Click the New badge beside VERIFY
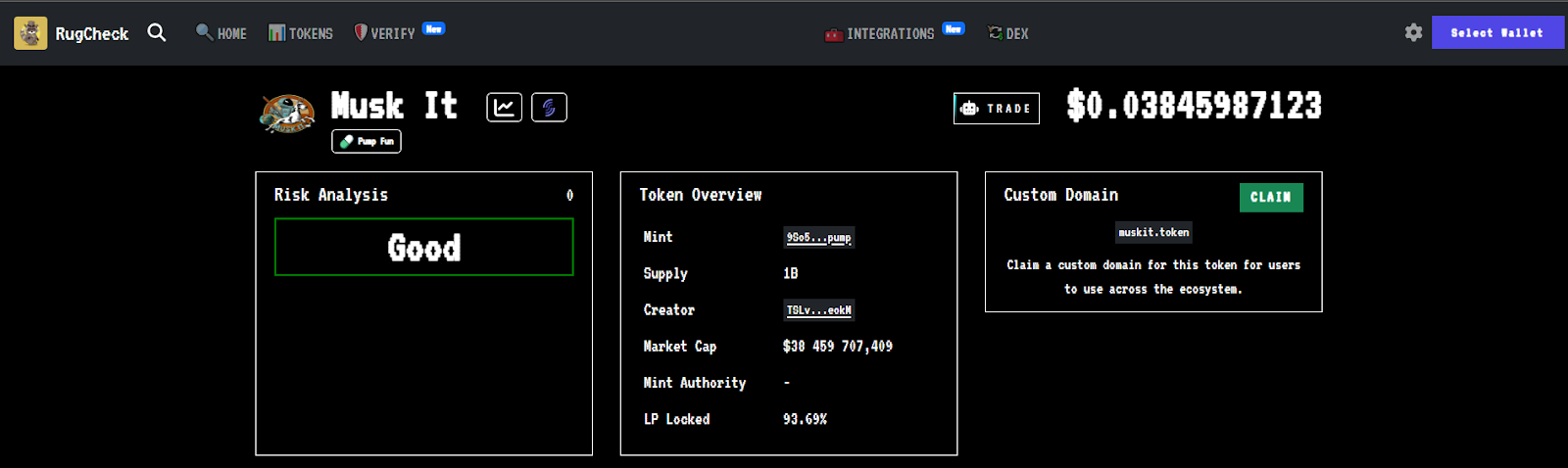1568x468 pixels. pos(434,28)
